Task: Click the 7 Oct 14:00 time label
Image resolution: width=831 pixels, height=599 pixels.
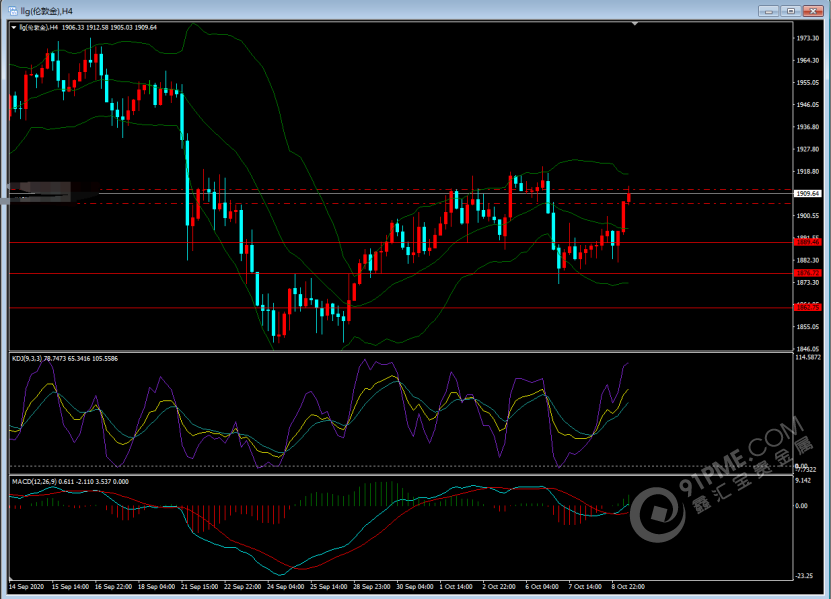Action: (x=585, y=587)
